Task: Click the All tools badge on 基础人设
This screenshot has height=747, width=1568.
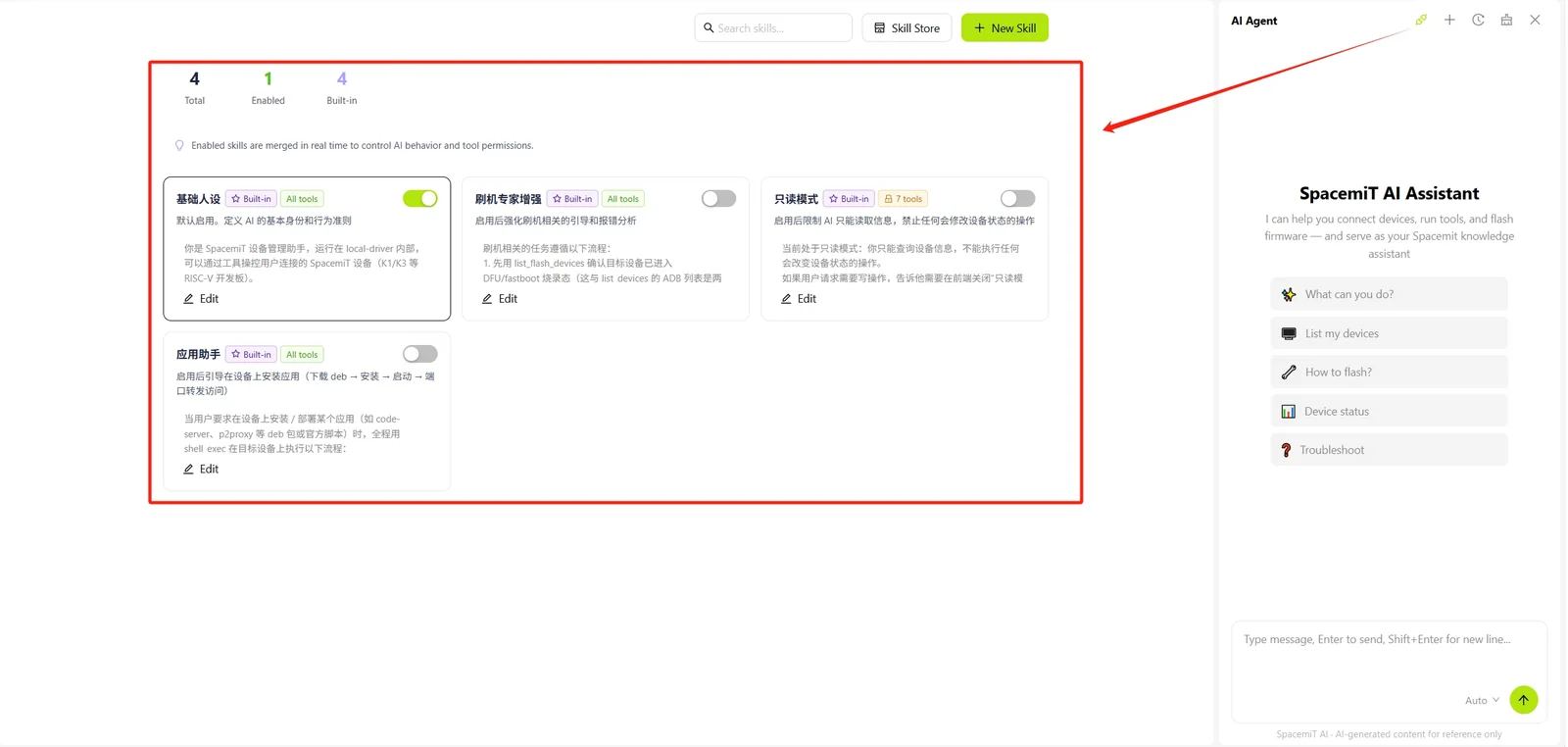Action: point(302,199)
